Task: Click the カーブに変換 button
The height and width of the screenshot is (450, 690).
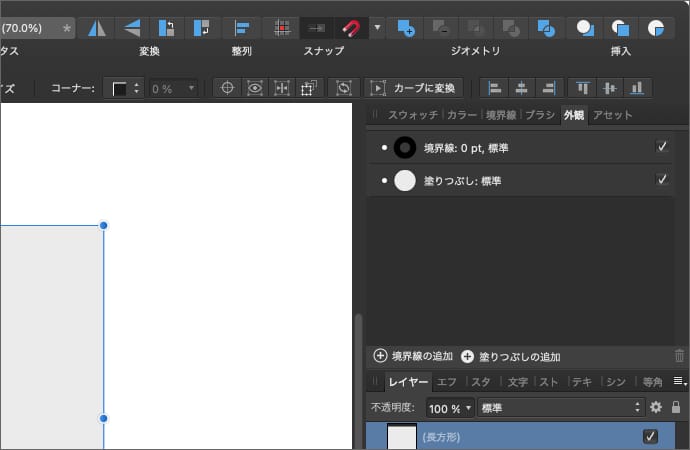Action: point(414,88)
